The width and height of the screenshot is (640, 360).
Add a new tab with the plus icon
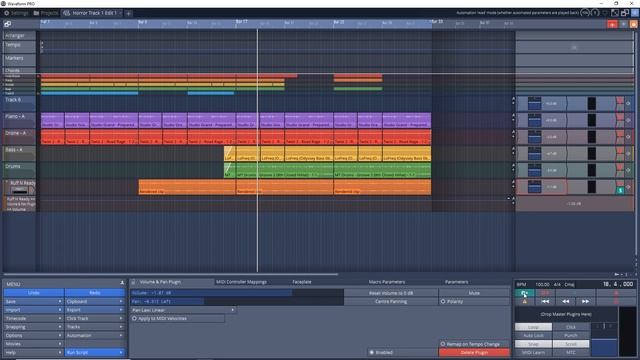point(129,13)
